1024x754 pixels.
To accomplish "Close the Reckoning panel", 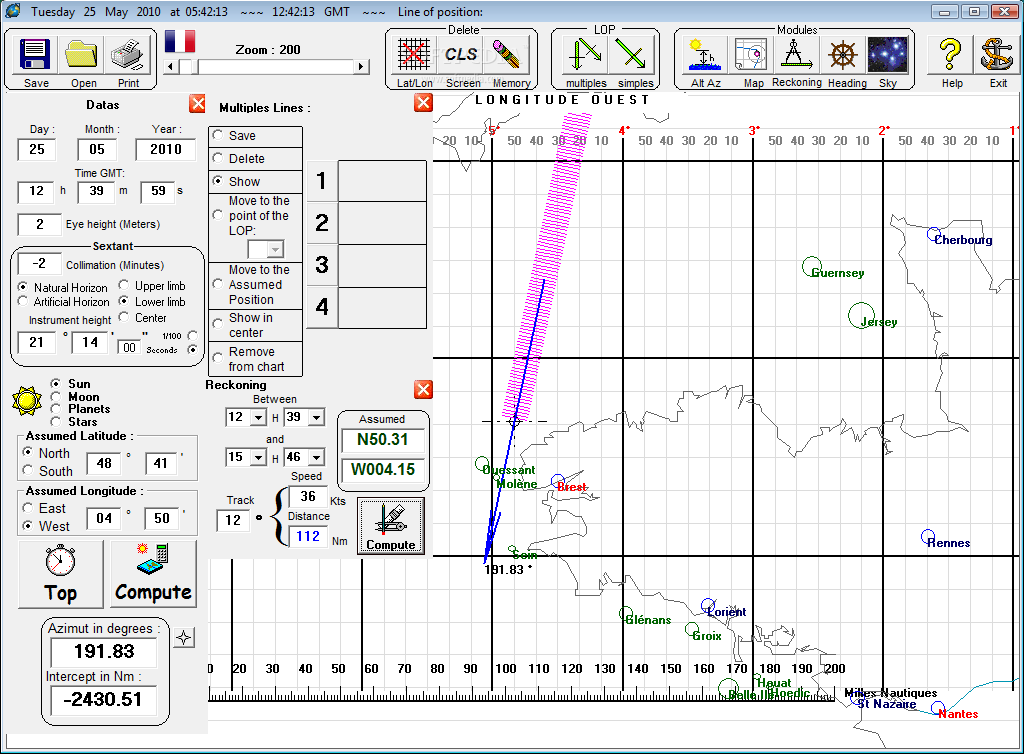I will click(x=423, y=390).
